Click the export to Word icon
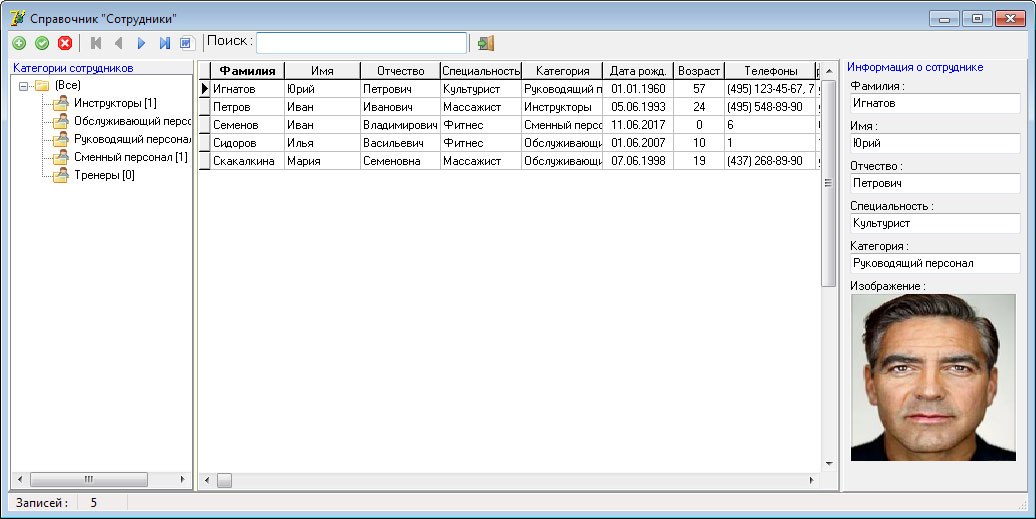This screenshot has width=1036, height=519. pyautogui.click(x=185, y=43)
